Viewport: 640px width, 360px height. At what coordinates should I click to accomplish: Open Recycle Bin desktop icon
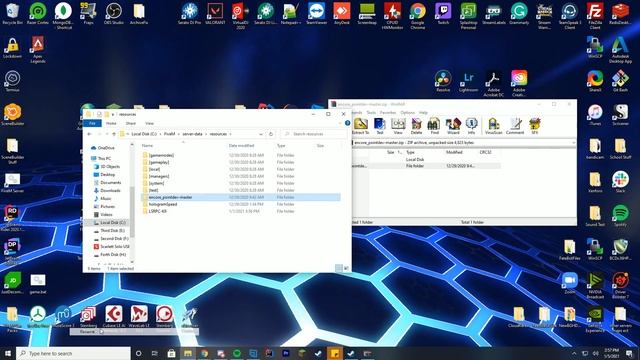(12, 13)
